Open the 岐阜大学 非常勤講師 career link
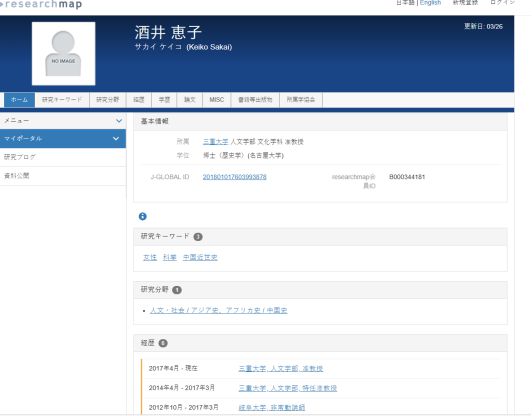The image size is (532, 416). point(271,407)
